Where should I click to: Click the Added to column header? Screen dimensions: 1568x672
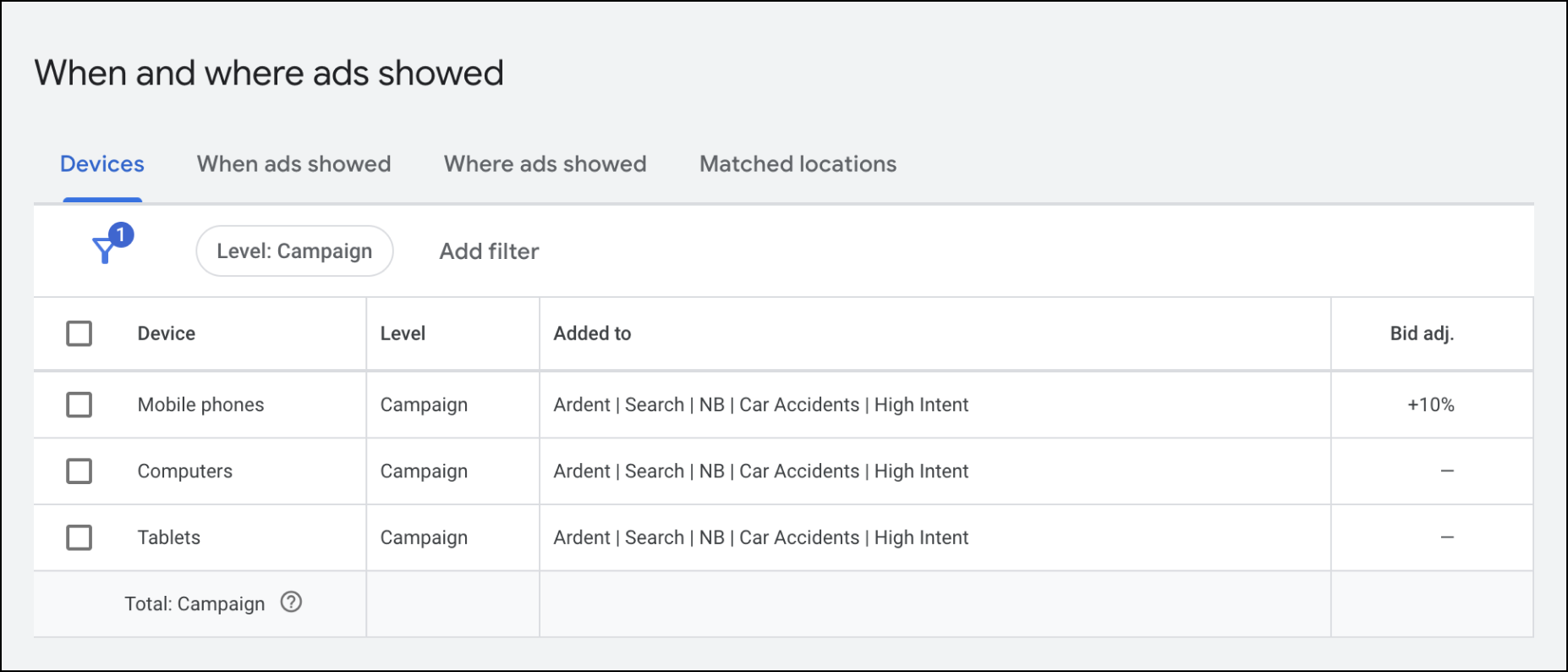[x=592, y=333]
